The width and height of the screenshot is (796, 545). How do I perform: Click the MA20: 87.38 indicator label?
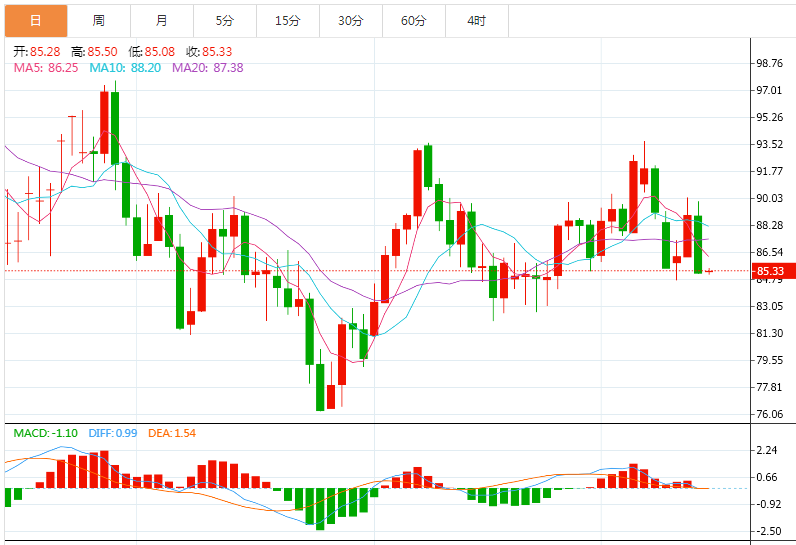point(208,67)
